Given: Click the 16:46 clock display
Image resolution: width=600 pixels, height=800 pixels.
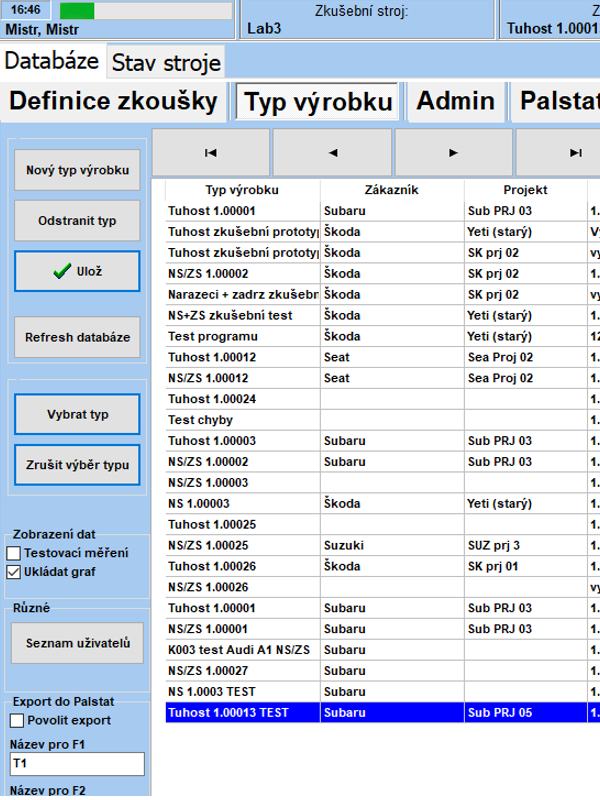Looking at the screenshot, I should pyautogui.click(x=26, y=10).
